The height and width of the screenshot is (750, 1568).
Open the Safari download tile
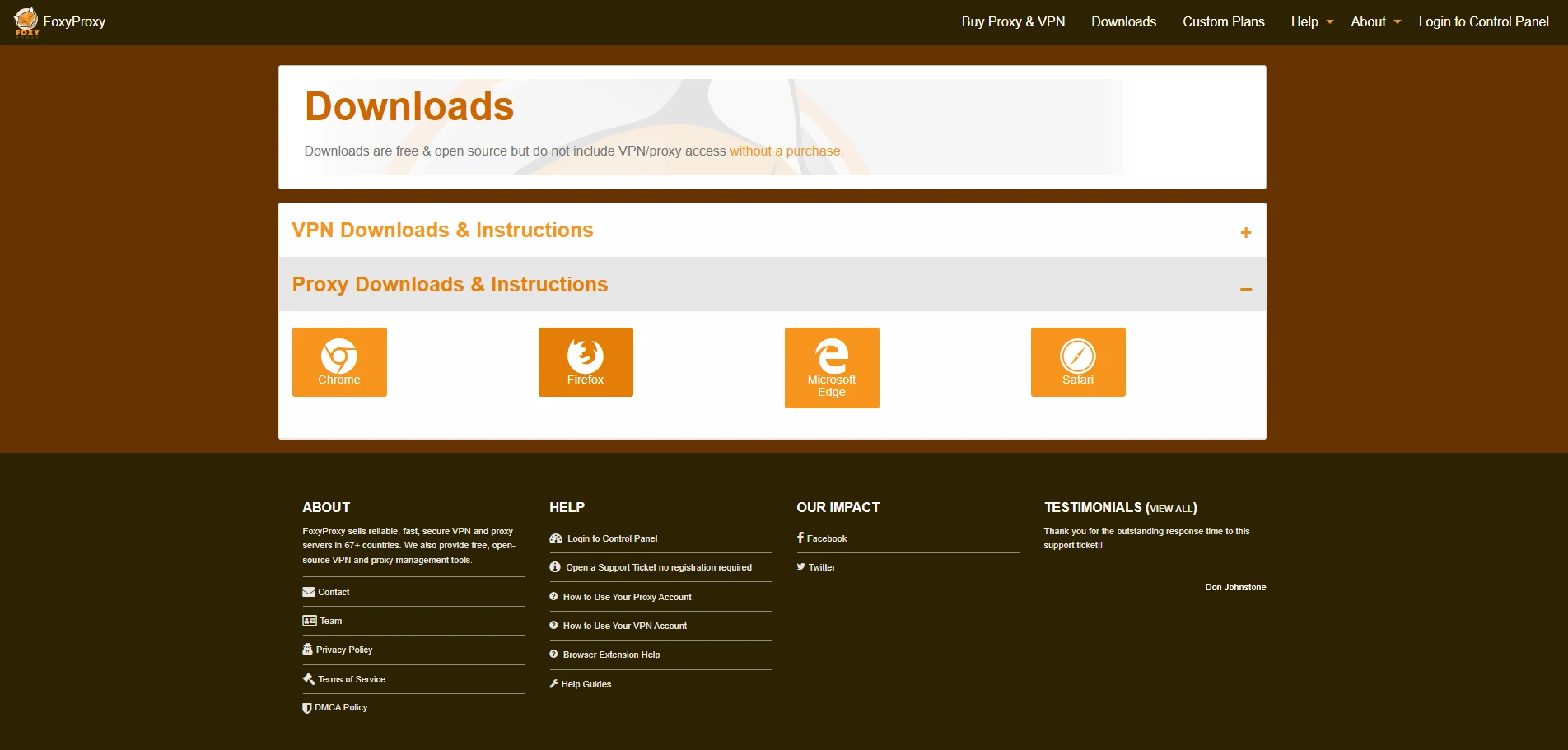pyautogui.click(x=1078, y=362)
